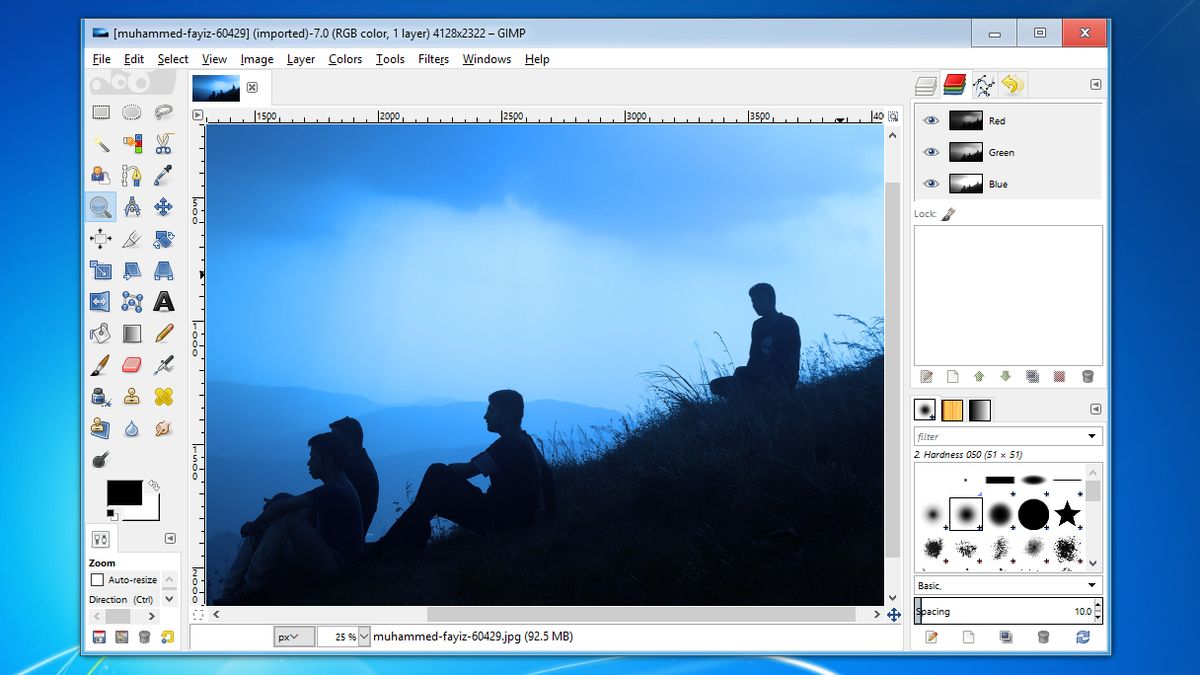Image resolution: width=1200 pixels, height=675 pixels.
Task: Hide the Red channel visibility
Action: coord(931,120)
